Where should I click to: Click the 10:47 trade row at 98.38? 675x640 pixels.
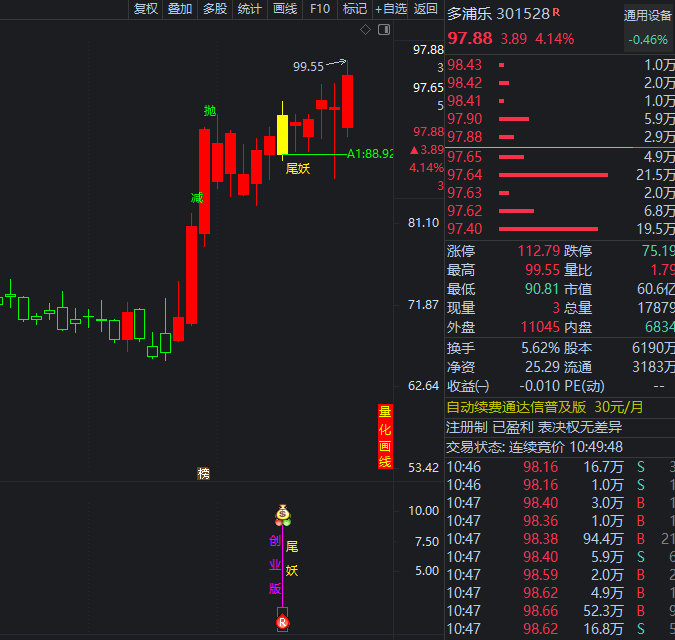tap(560, 539)
